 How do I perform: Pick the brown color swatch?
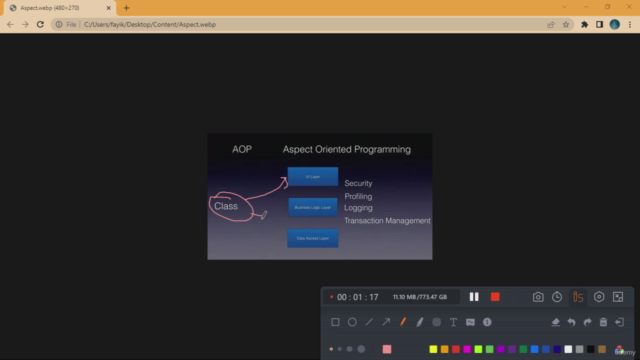602,349
